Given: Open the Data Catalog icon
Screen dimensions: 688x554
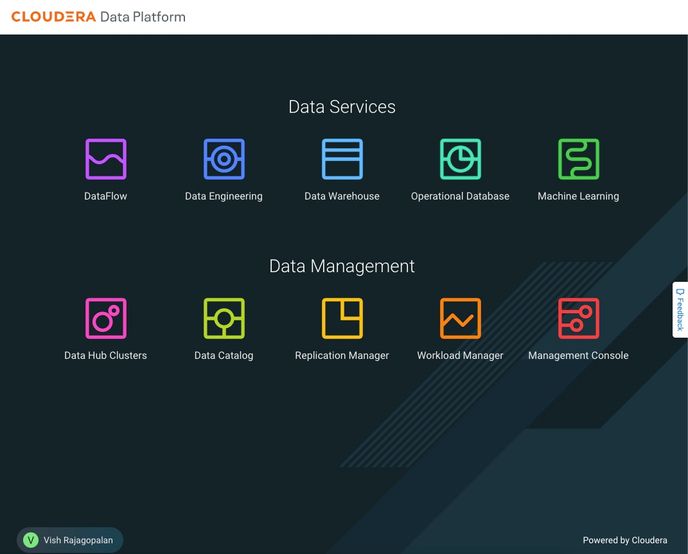Looking at the screenshot, I should (224, 318).
